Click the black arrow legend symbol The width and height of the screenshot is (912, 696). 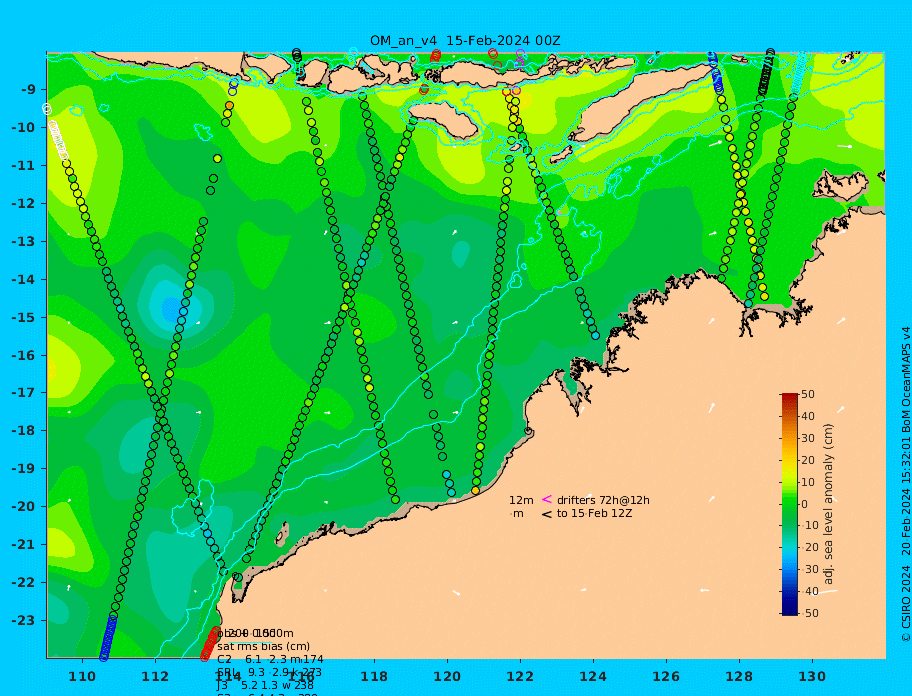[547, 514]
